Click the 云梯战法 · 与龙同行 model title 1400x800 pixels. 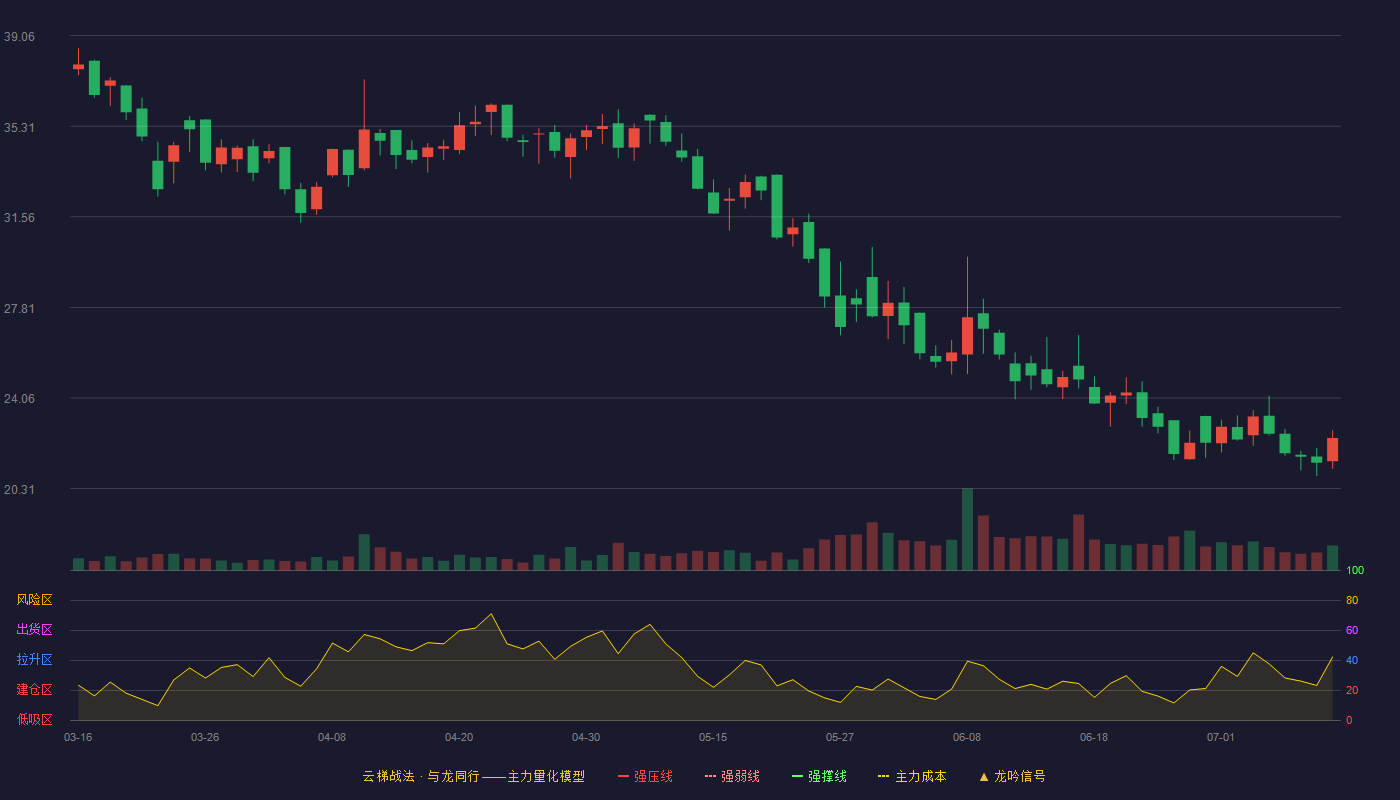473,776
